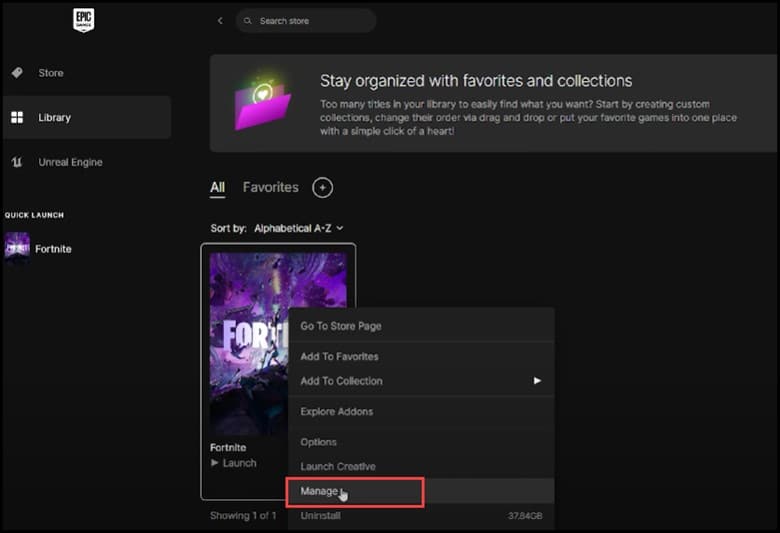
Task: Click the Fortnite title under cover
Action: tap(228, 447)
